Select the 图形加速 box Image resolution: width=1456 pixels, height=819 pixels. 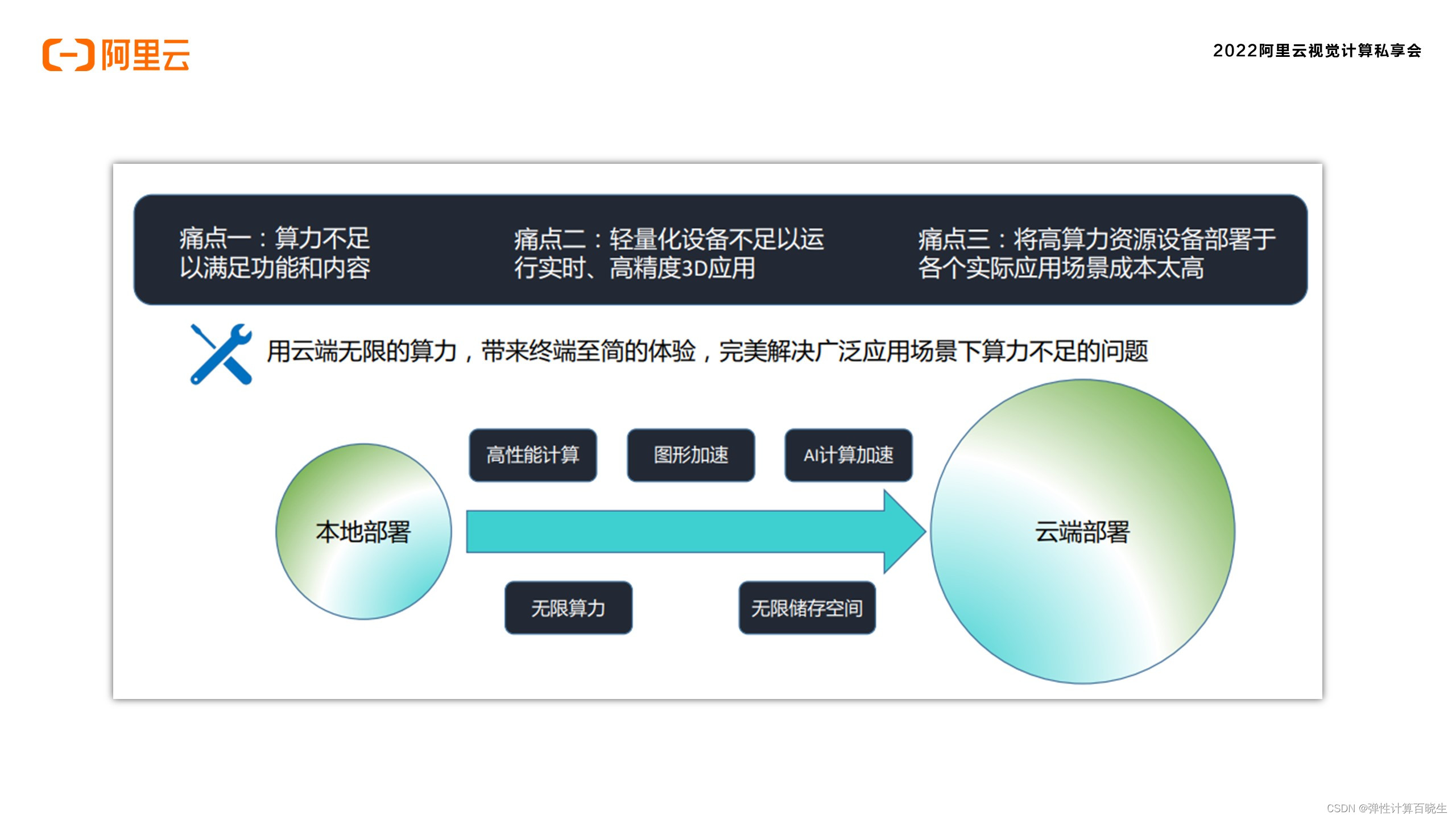[690, 455]
